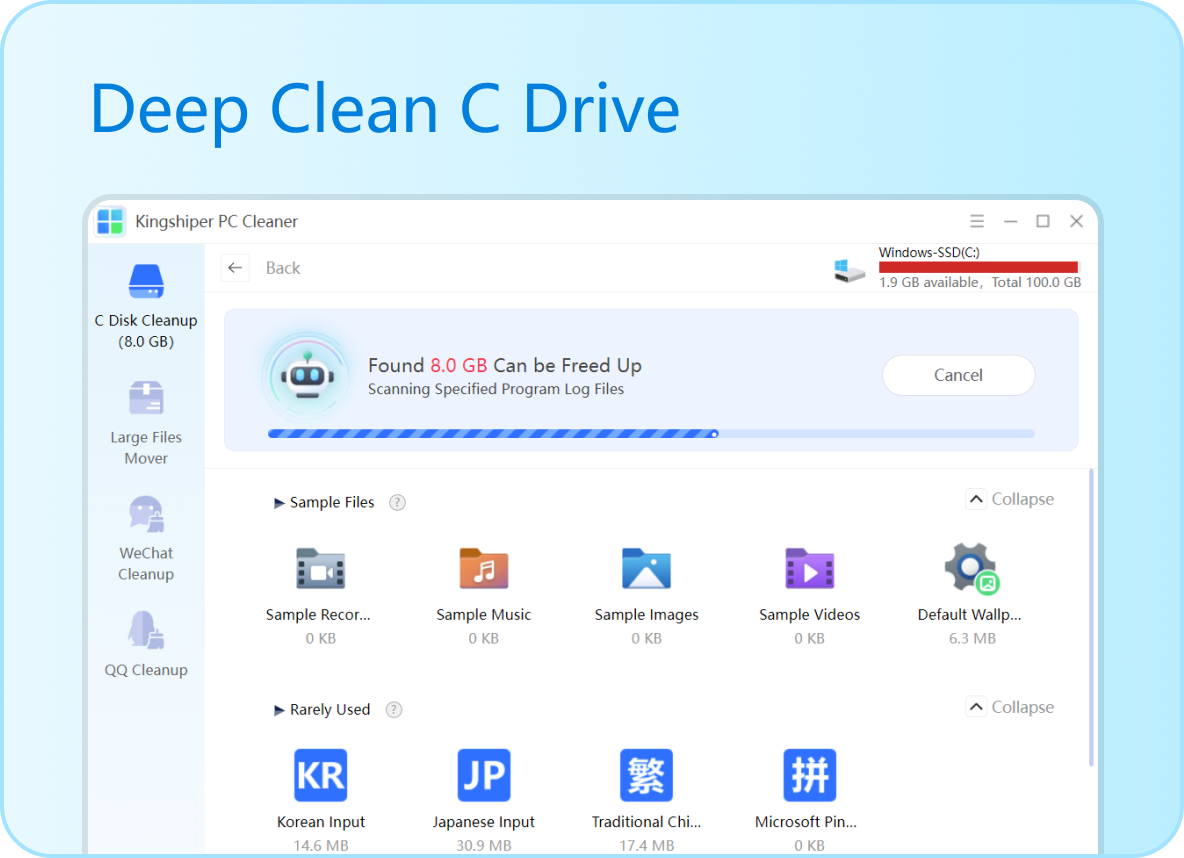The width and height of the screenshot is (1184, 858).
Task: Open the hamburger menu in title bar
Action: click(x=976, y=221)
